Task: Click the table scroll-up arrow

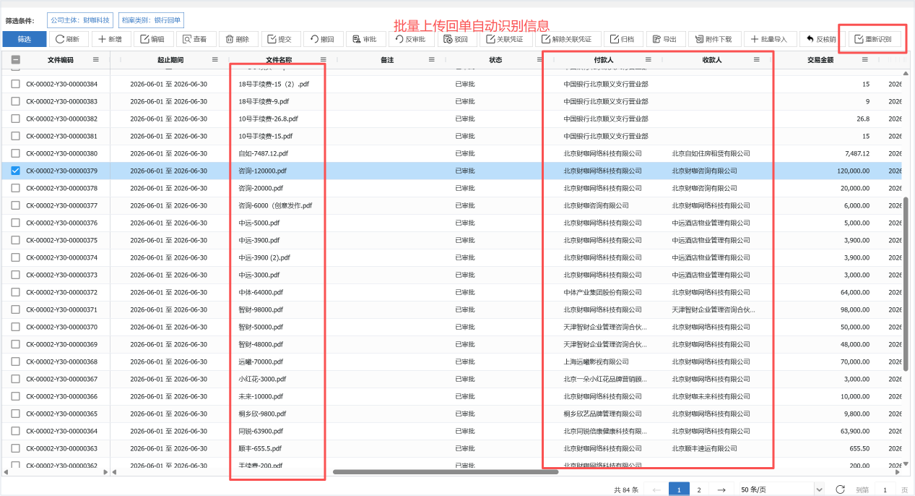Action: 906,74
